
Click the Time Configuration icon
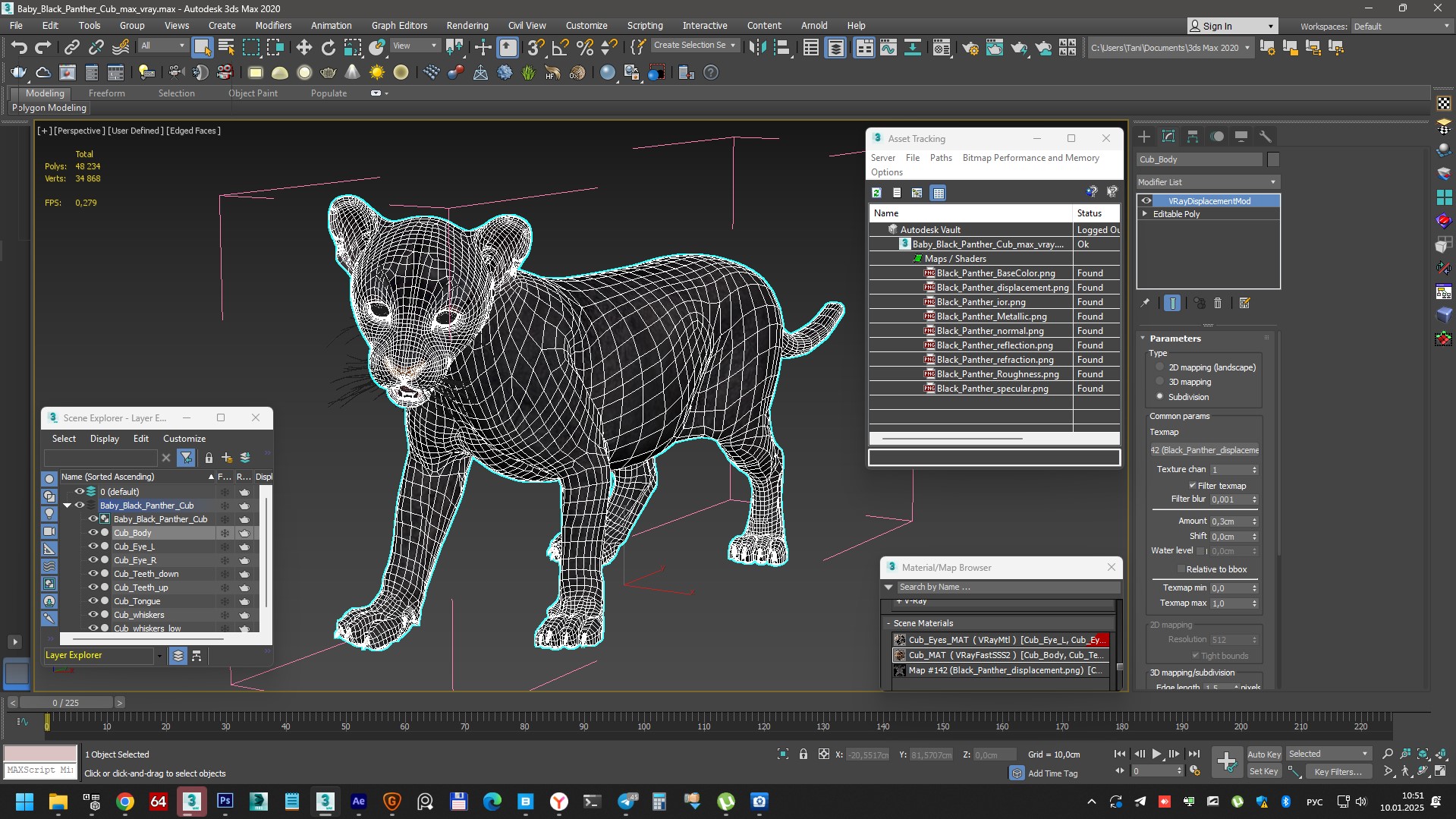1195,771
